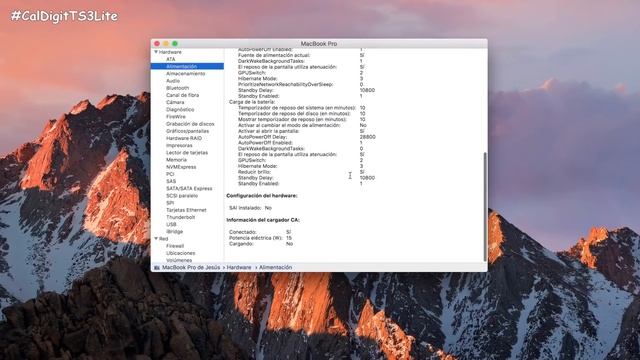Select Hardware RAID entry
Viewport: 640px width, 360px height.
pyautogui.click(x=184, y=138)
